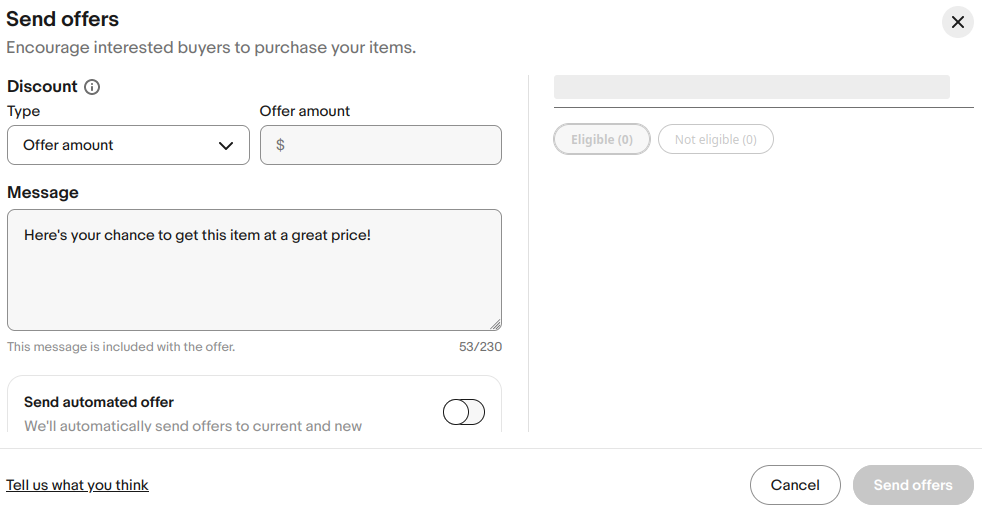Switch to the Not eligible (0) tab

pos(715,140)
